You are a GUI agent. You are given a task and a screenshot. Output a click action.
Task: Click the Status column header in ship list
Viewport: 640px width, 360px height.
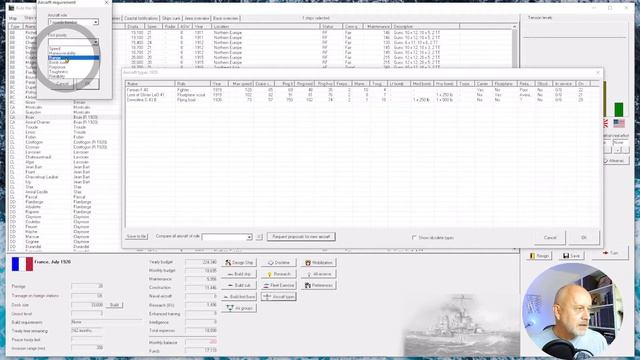coord(331,27)
